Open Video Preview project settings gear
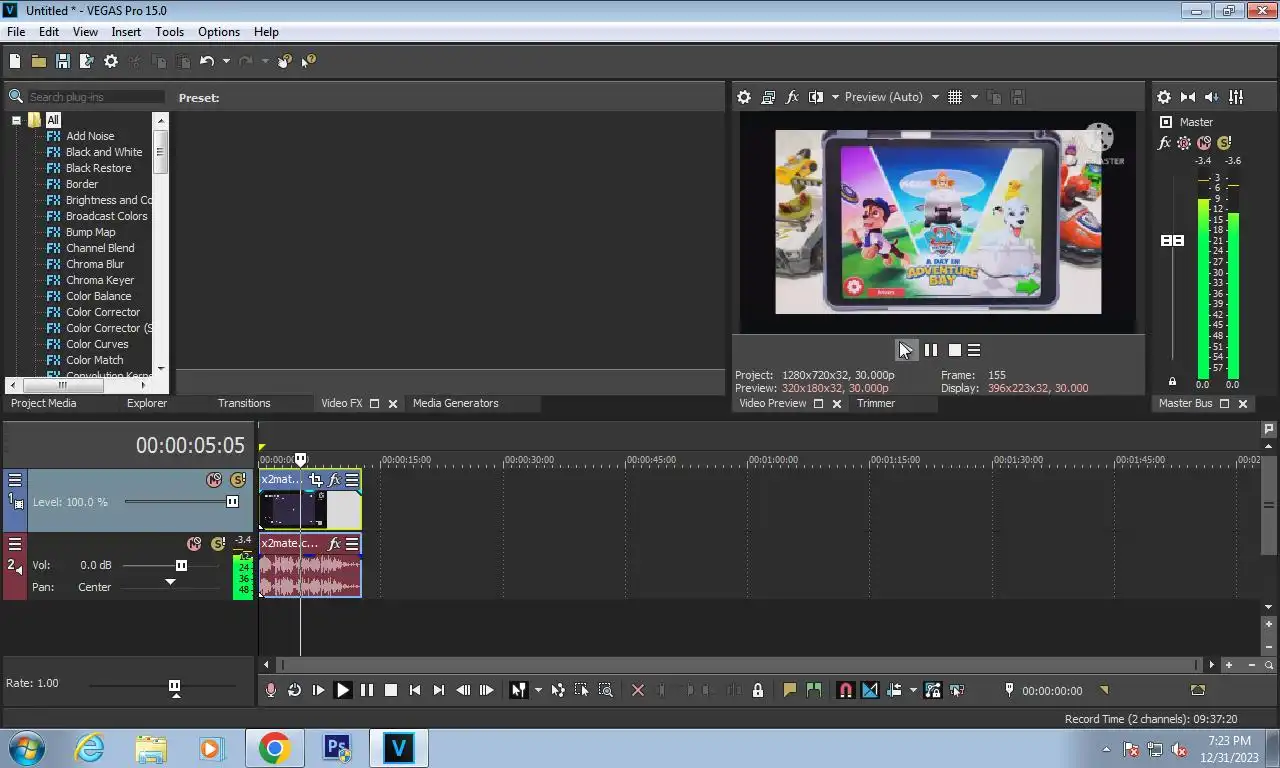 [744, 97]
